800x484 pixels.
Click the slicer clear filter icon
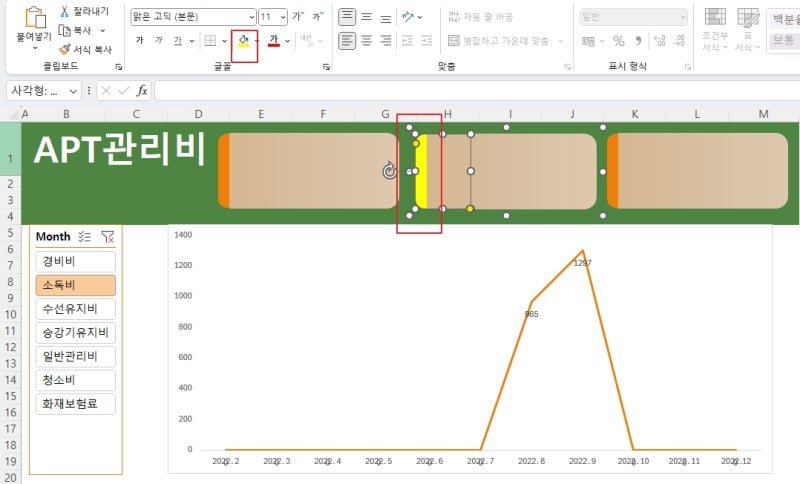point(108,237)
